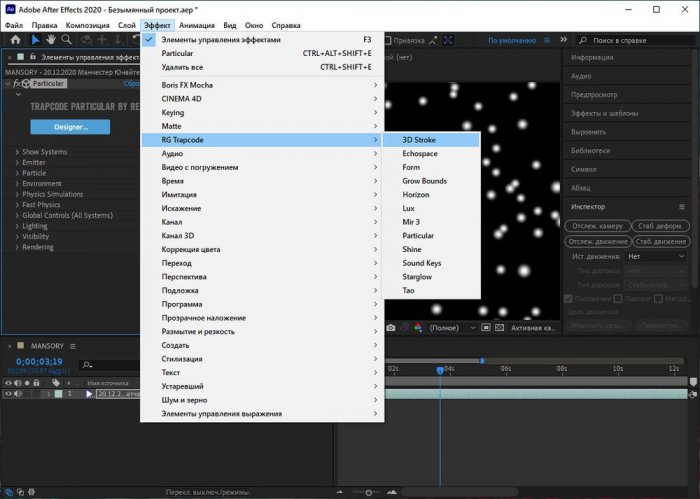Click the Перекл. выключ./режимы button

[x=207, y=492]
